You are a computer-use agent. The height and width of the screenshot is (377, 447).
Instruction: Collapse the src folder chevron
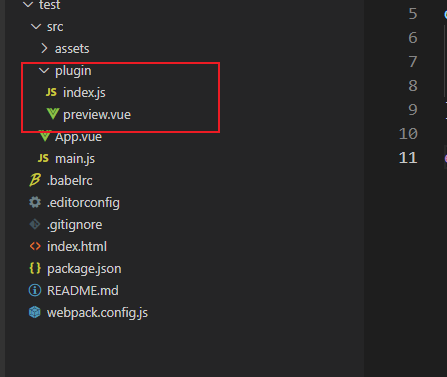pos(36,27)
